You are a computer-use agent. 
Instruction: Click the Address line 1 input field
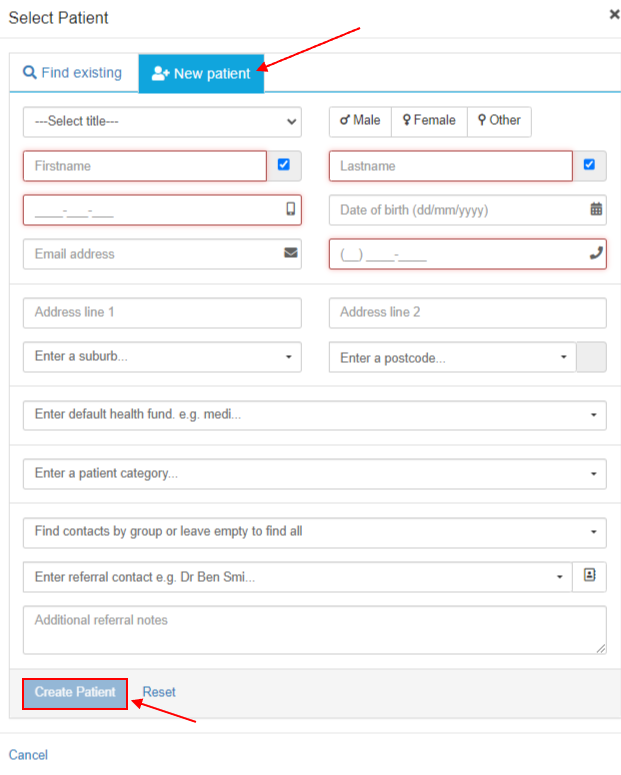click(x=162, y=312)
